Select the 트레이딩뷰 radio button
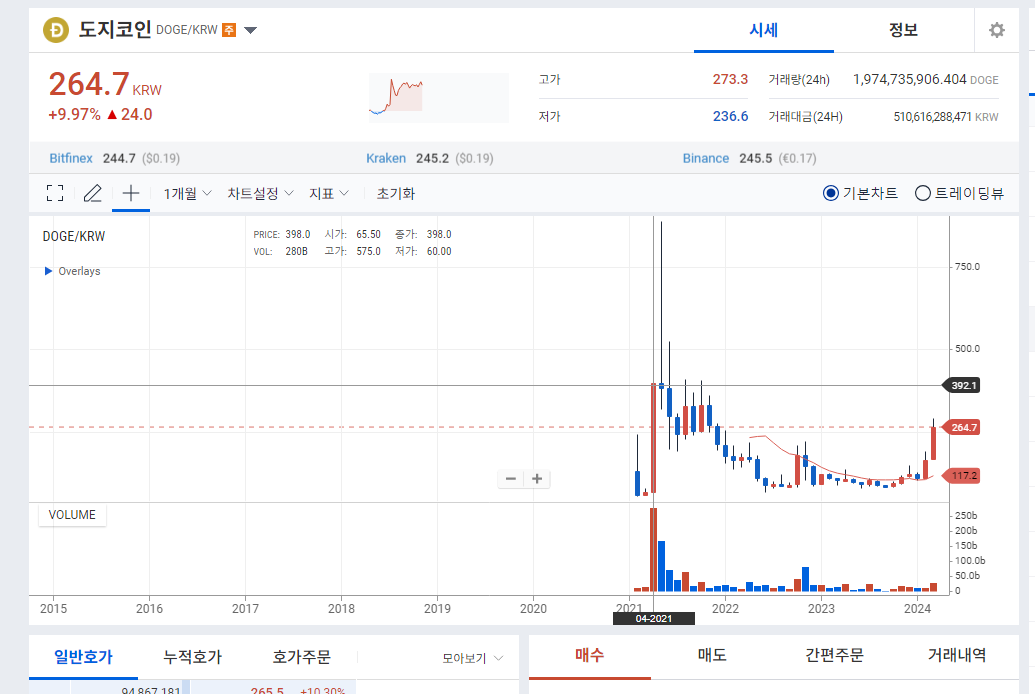The width and height of the screenshot is (1035, 694). pyautogui.click(x=923, y=193)
